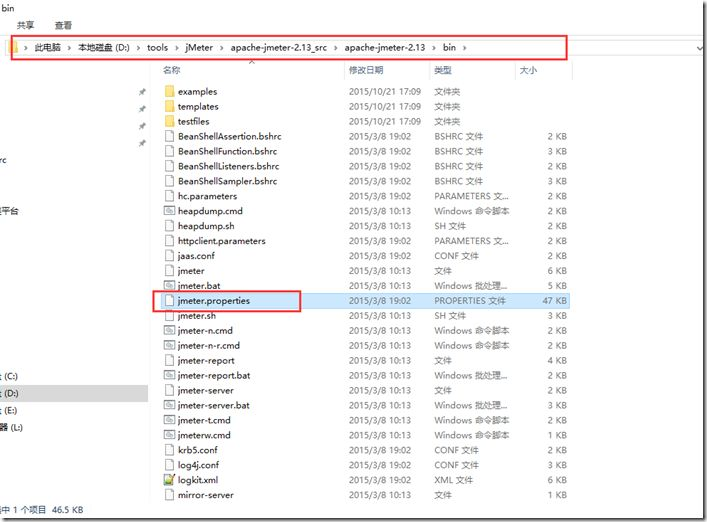This screenshot has height=522, width=707.
Task: Select the heapdump.cmd script icon
Action: [x=169, y=211]
